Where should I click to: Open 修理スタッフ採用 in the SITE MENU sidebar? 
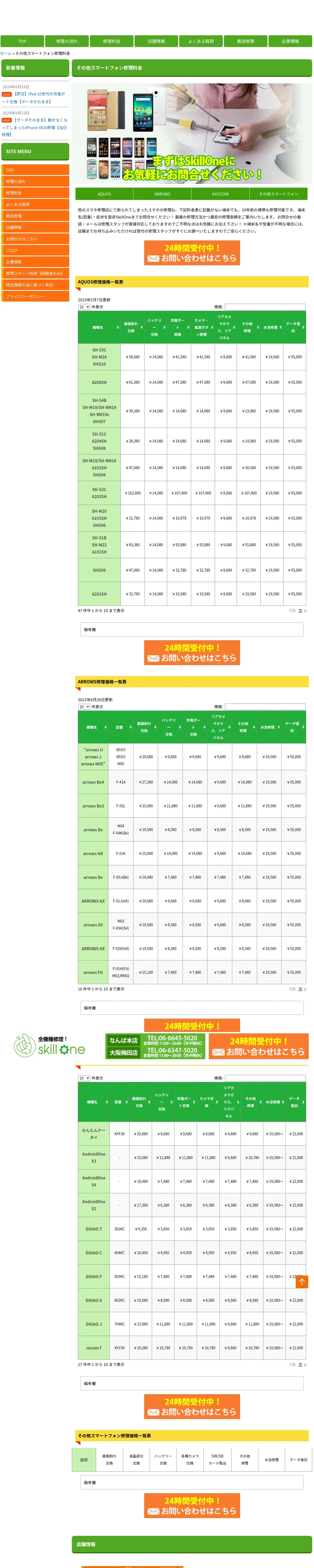[35, 273]
